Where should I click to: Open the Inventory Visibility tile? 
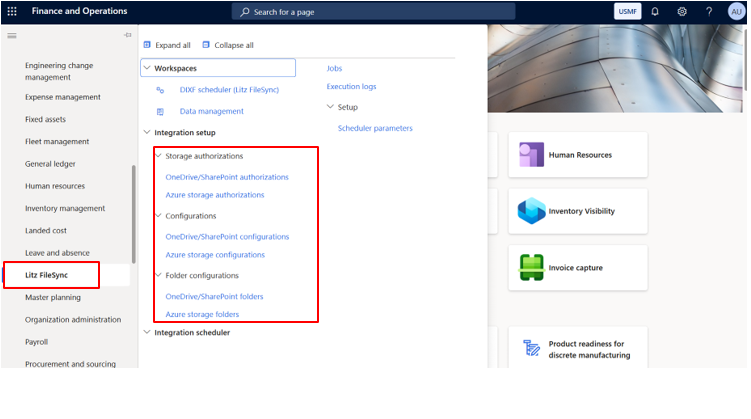tap(578, 211)
